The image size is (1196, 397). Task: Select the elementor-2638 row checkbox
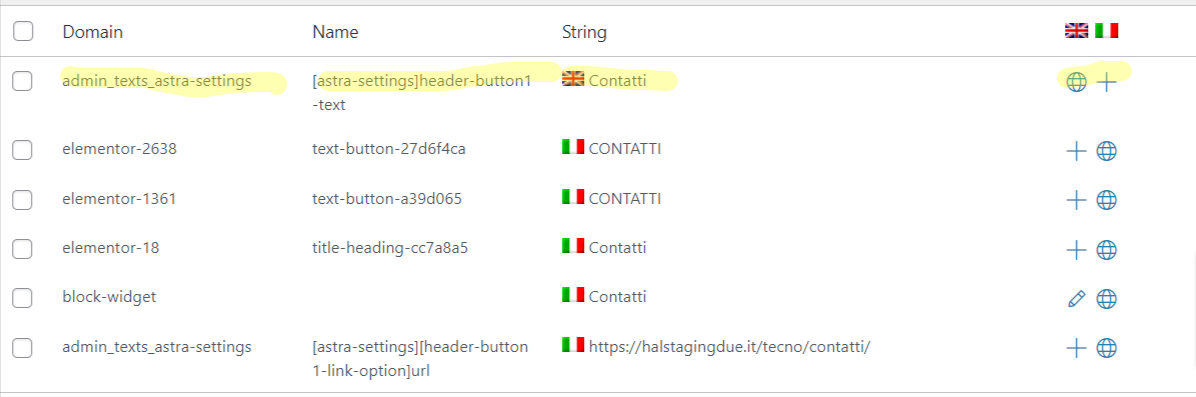pyautogui.click(x=23, y=150)
